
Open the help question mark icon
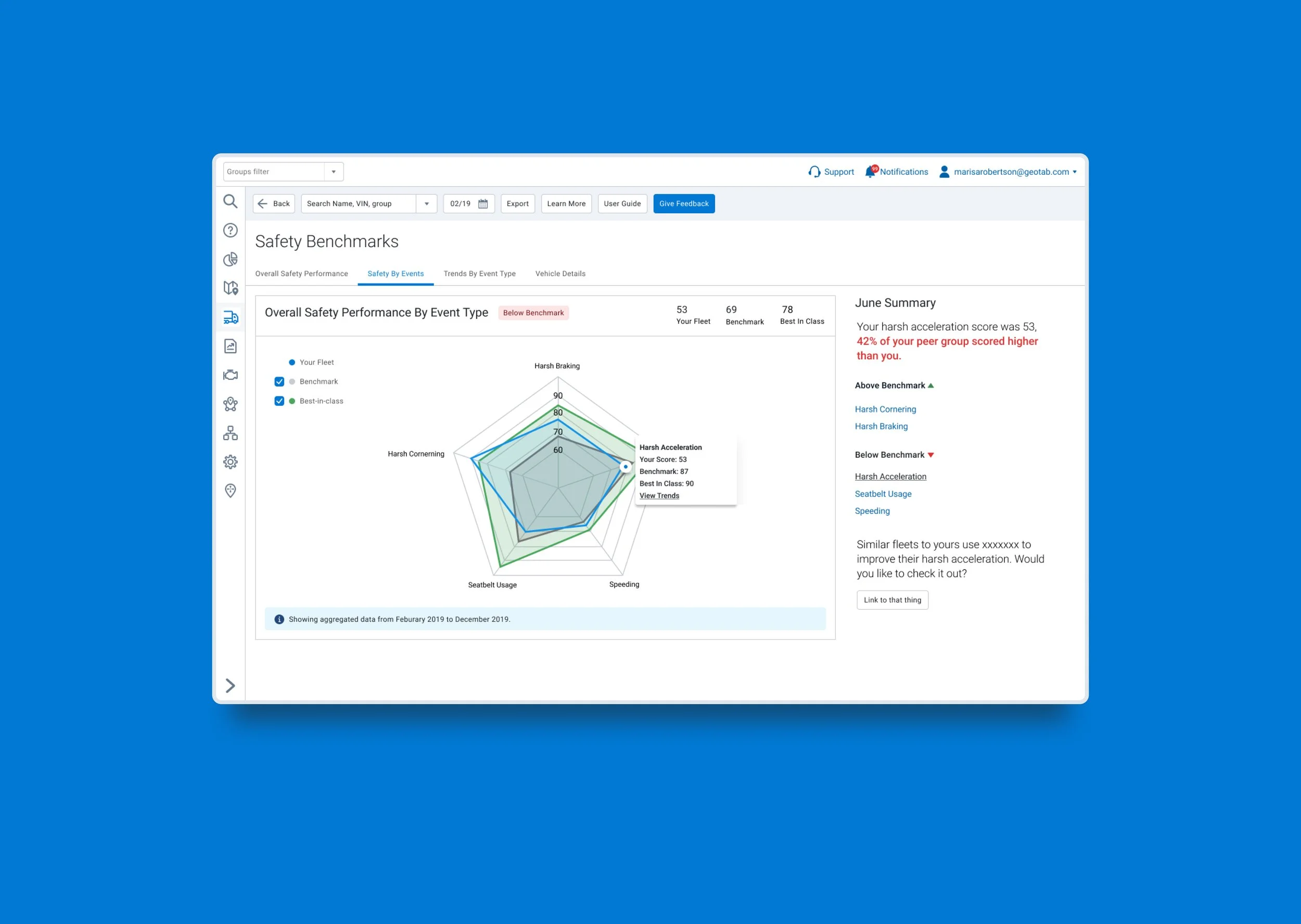click(x=230, y=230)
